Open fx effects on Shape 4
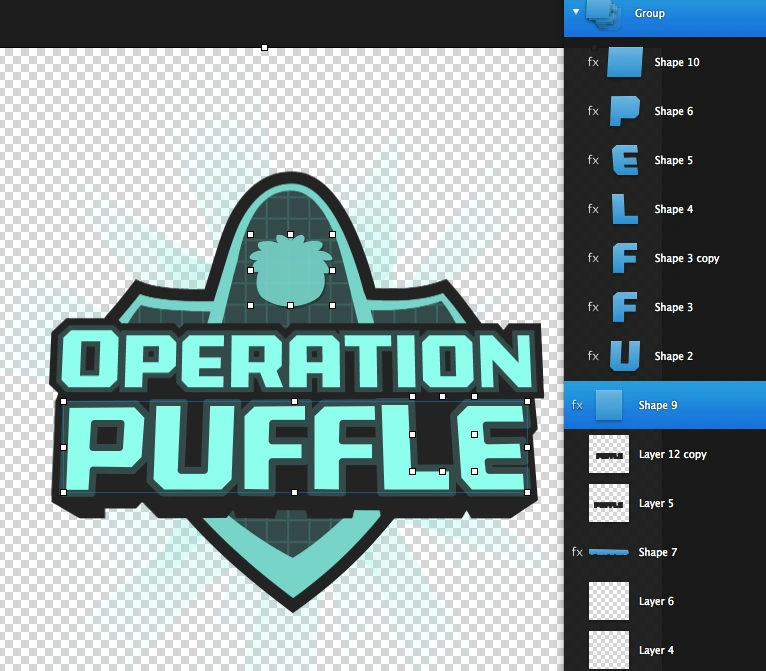766x671 pixels. [x=593, y=209]
